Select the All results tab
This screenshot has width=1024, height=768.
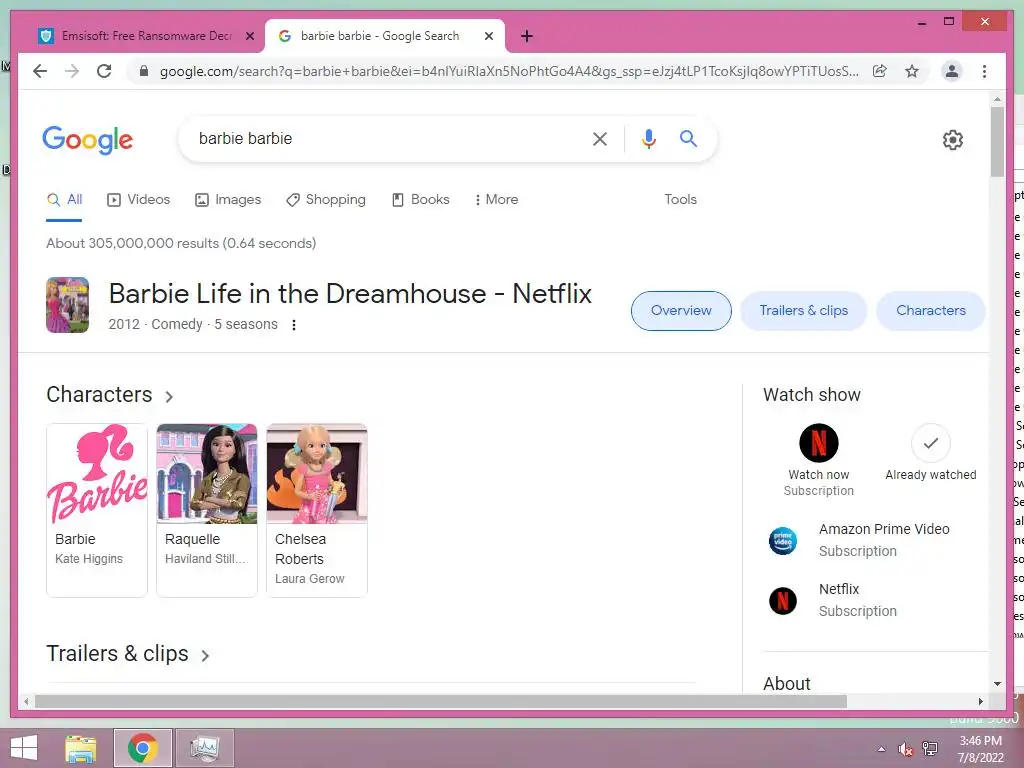pos(64,200)
